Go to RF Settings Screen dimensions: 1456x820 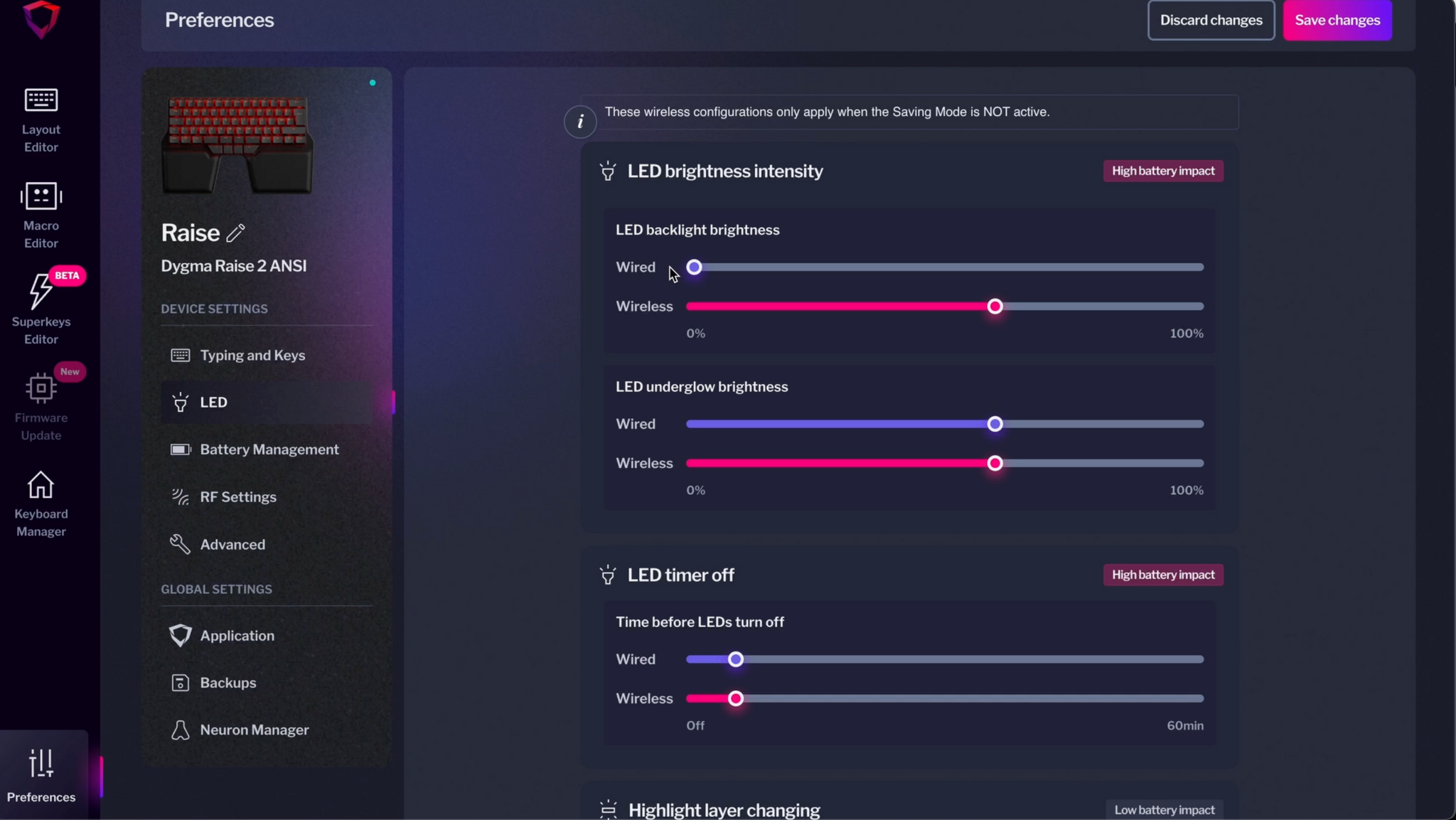click(237, 497)
